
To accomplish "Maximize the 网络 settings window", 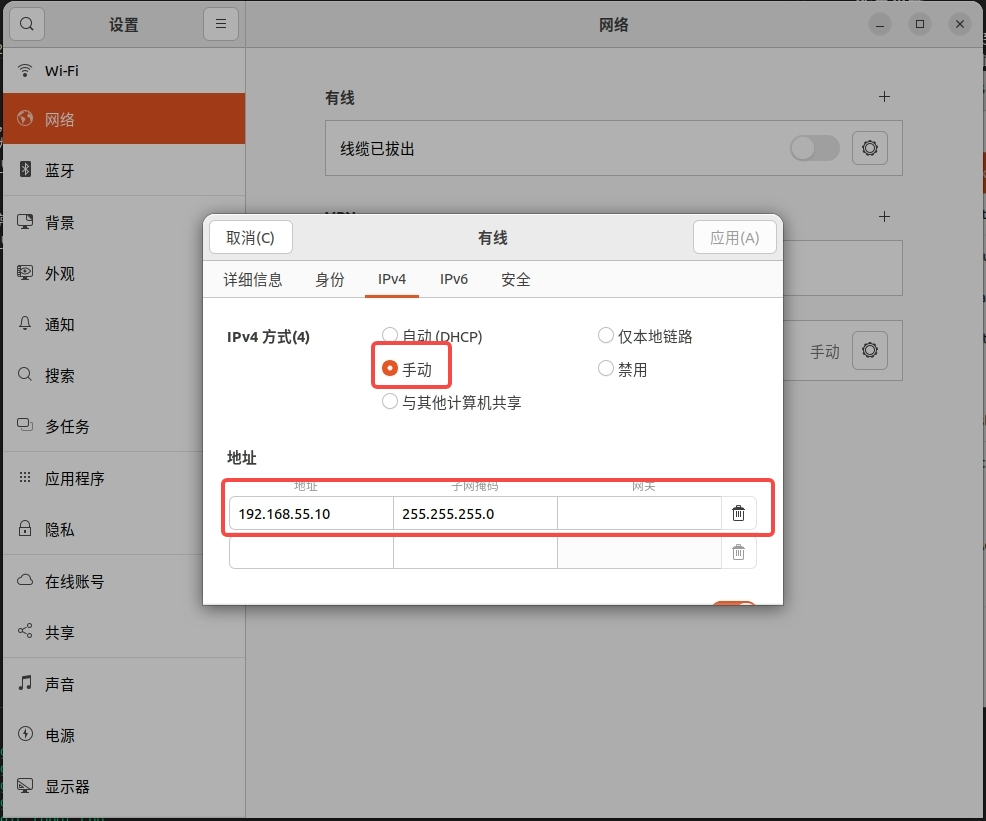I will click(x=920, y=24).
